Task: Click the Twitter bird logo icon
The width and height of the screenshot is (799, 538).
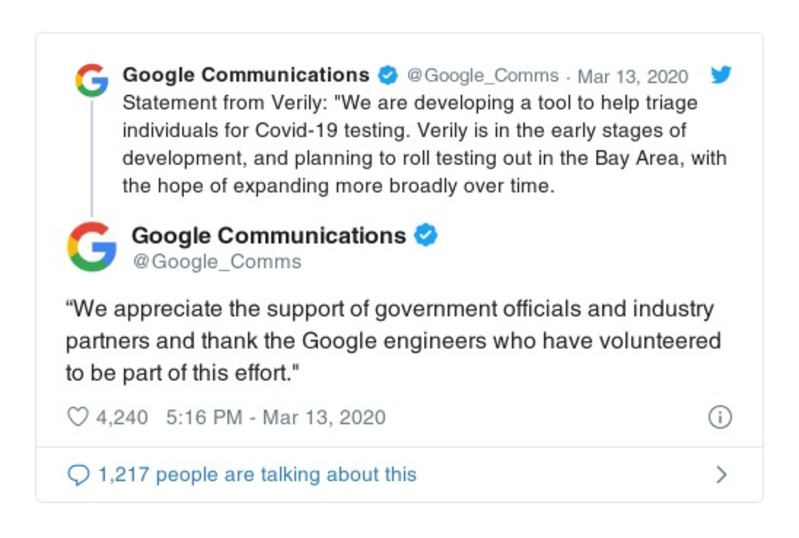Action: pyautogui.click(x=722, y=76)
